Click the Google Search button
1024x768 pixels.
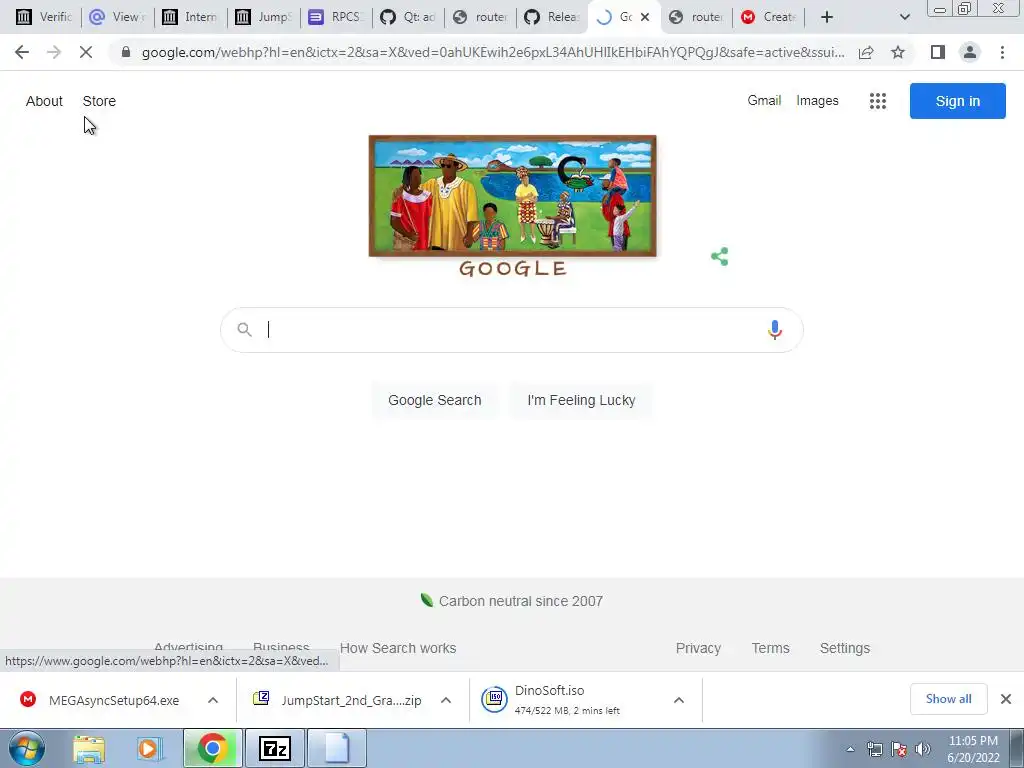[x=434, y=400]
